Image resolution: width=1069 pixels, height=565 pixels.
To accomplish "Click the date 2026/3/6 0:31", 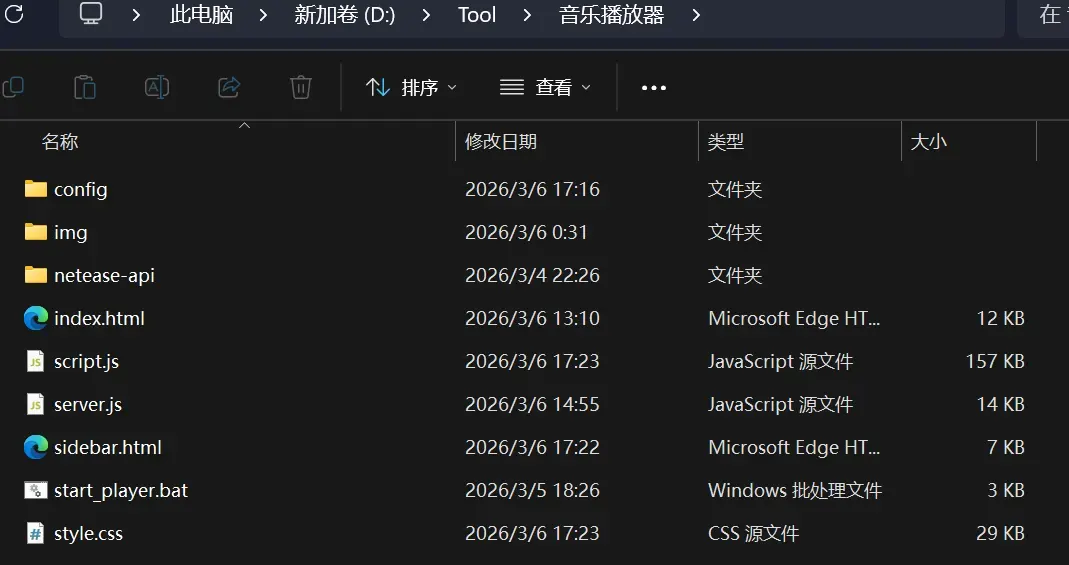I will click(526, 232).
